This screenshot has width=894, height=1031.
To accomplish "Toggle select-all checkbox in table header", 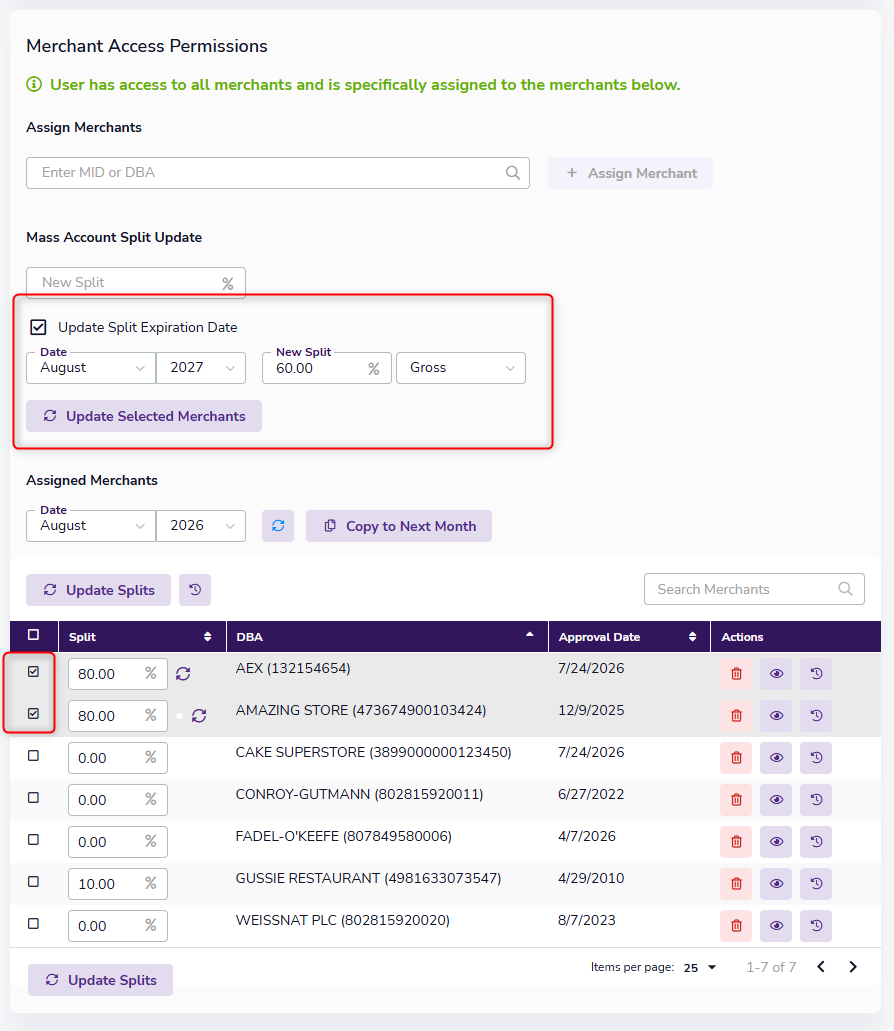I will point(34,635).
